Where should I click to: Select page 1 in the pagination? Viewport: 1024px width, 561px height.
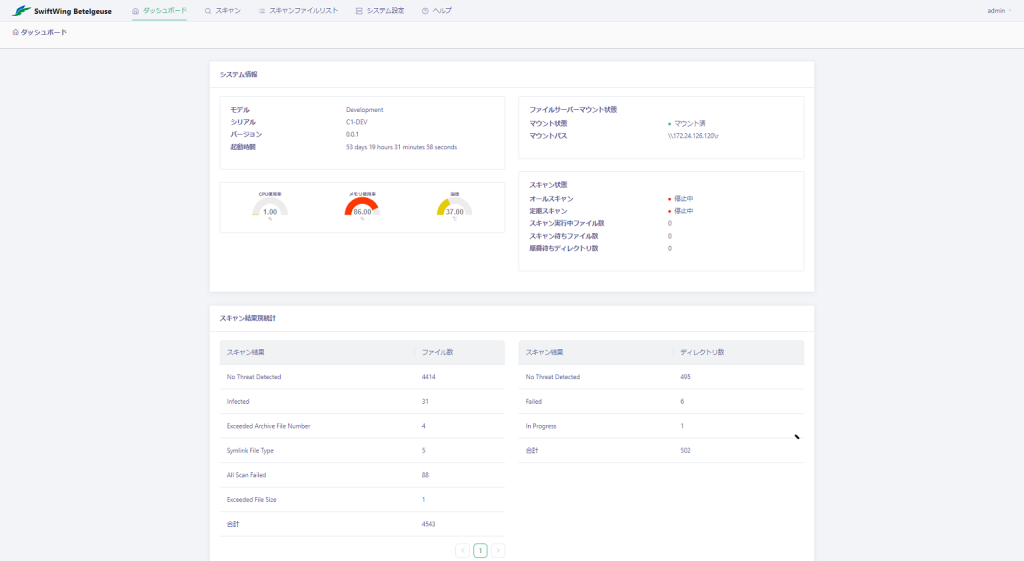(x=480, y=551)
